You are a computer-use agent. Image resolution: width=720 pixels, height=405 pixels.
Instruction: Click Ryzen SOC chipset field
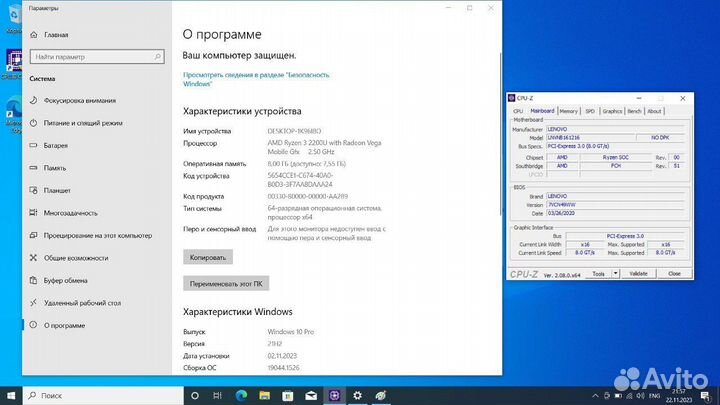[615, 158]
